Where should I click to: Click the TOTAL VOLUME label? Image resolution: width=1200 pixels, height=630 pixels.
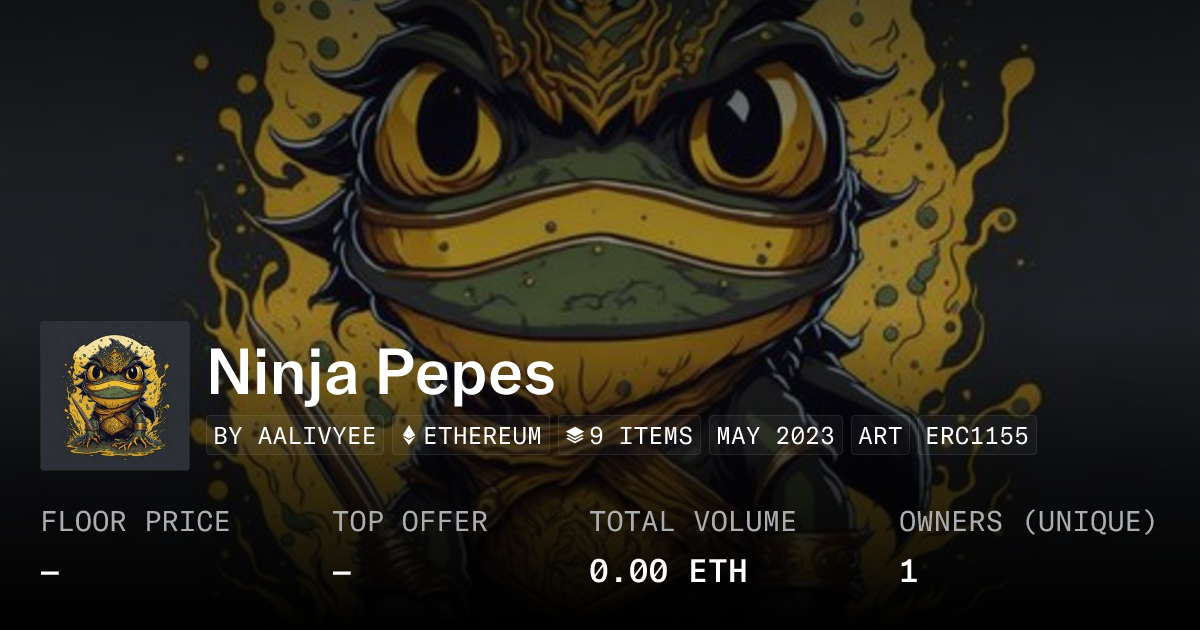pos(692,522)
